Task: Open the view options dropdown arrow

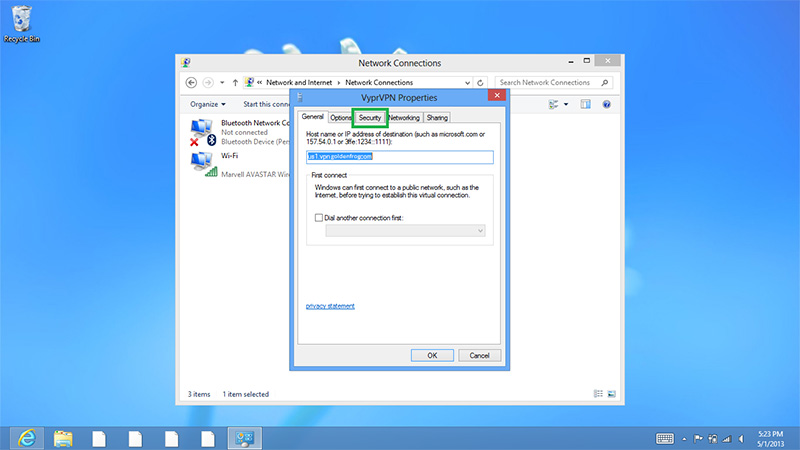Action: pyautogui.click(x=566, y=104)
